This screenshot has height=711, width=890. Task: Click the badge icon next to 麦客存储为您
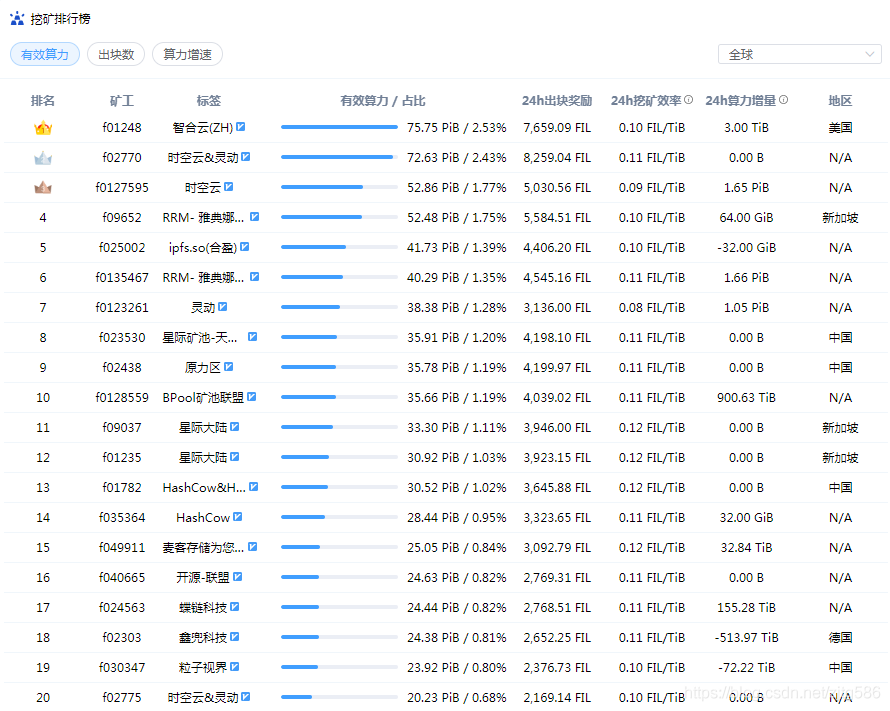point(253,546)
